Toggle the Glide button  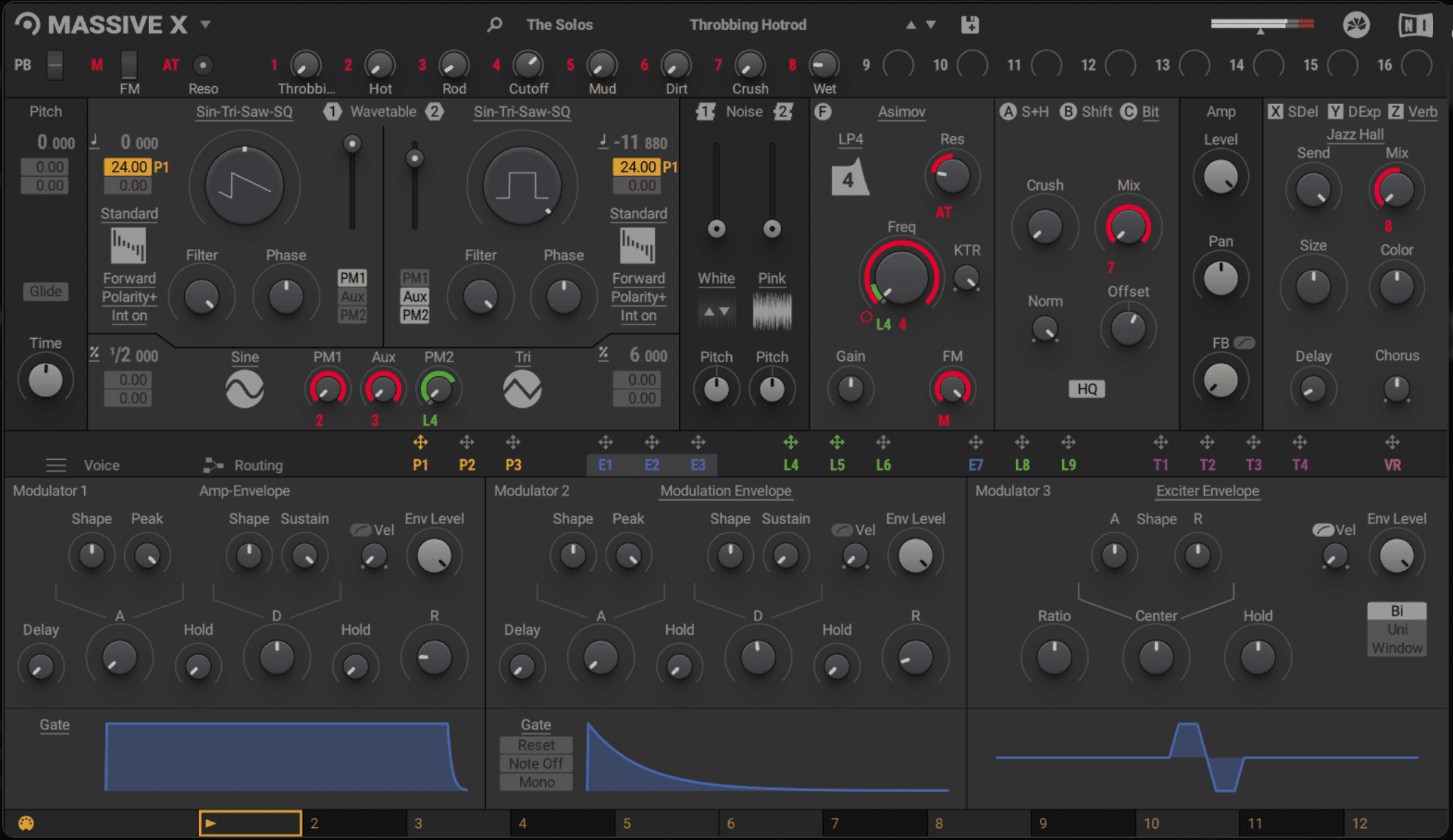[46, 291]
